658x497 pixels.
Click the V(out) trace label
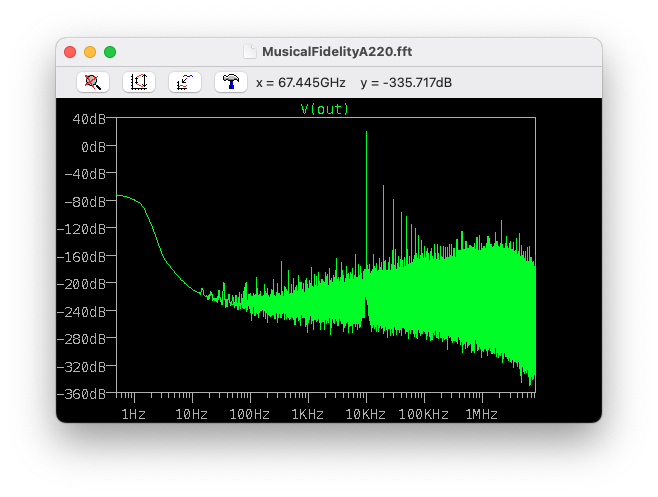(324, 109)
